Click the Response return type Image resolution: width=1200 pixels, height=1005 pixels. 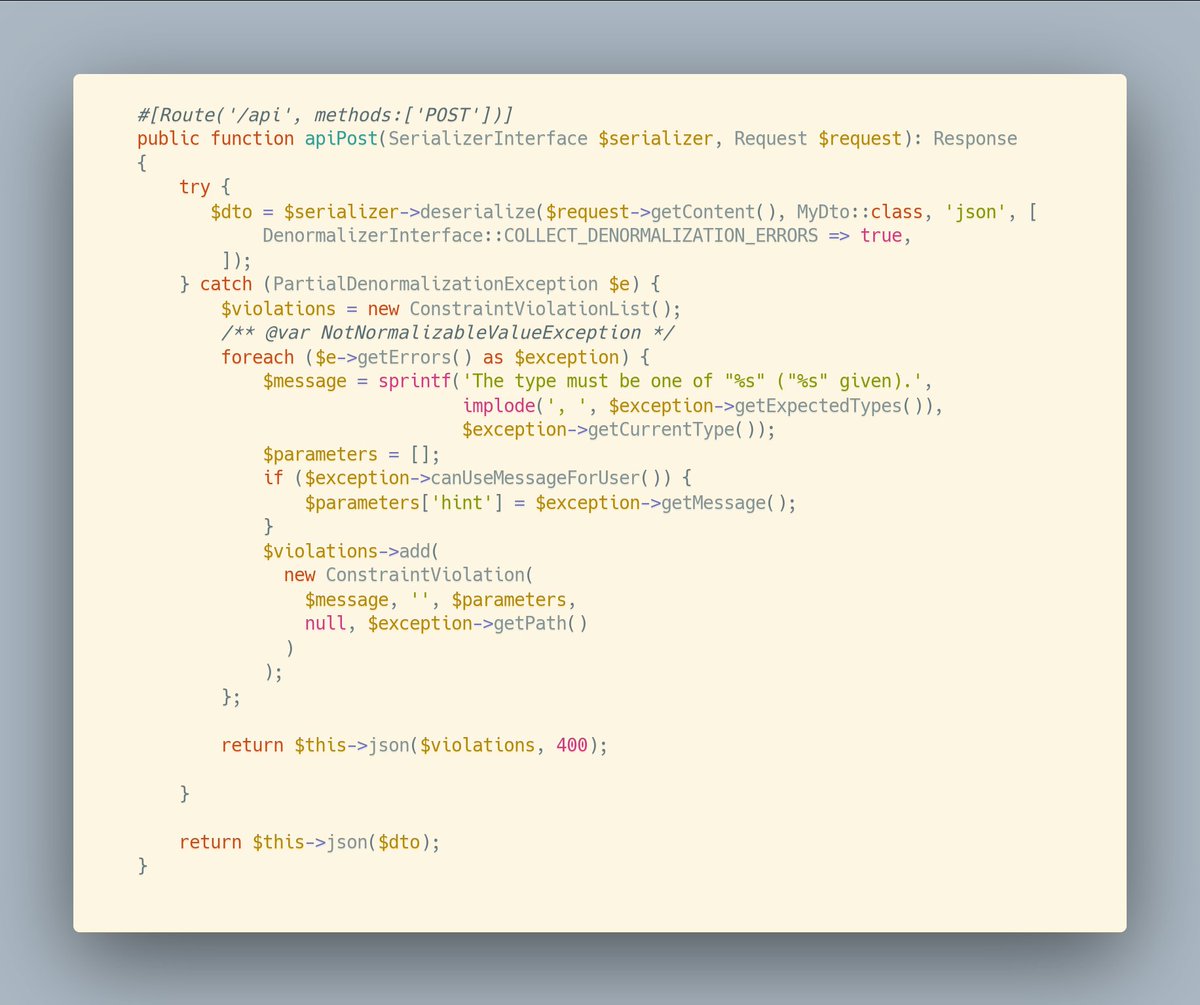coord(975,138)
